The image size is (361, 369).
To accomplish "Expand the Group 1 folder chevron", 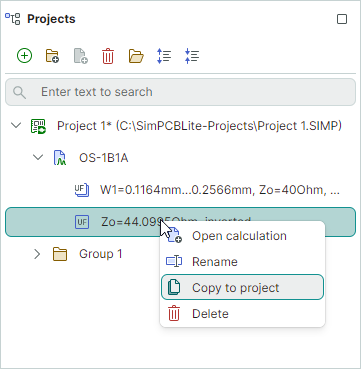I will point(37,254).
